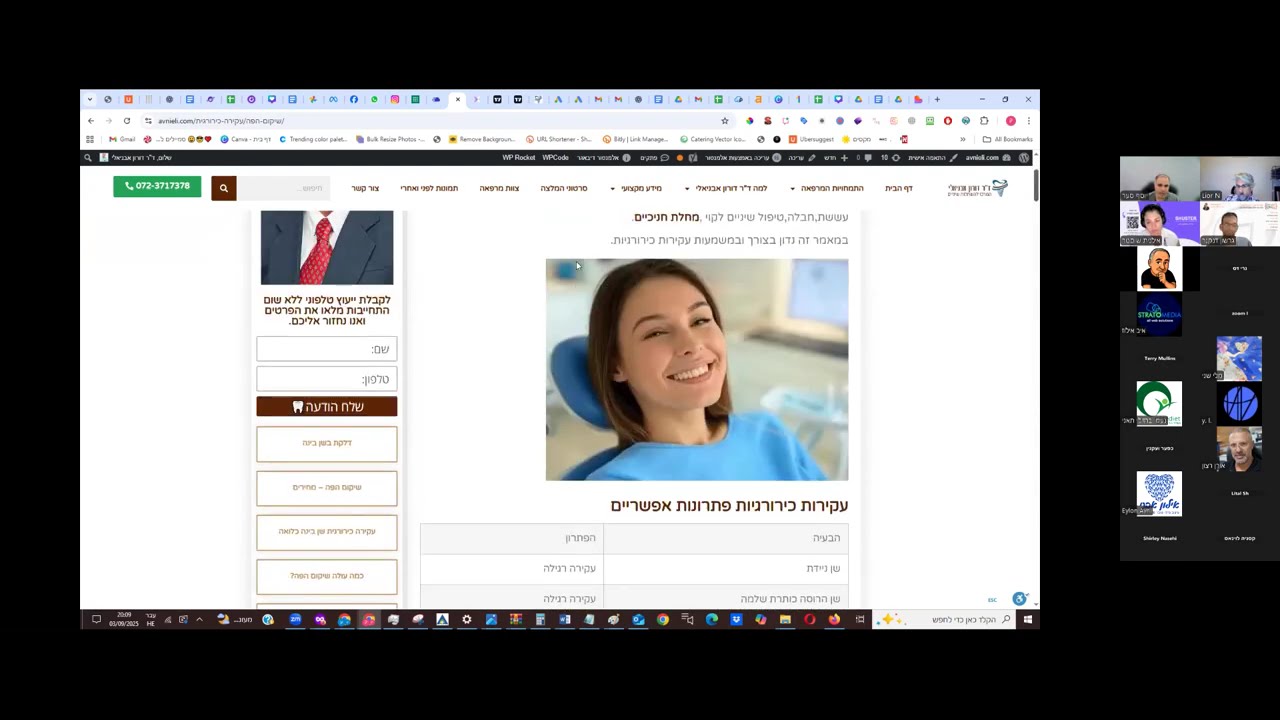Open the All Bookmarks folder
1280x720 pixels.
coord(1008,139)
